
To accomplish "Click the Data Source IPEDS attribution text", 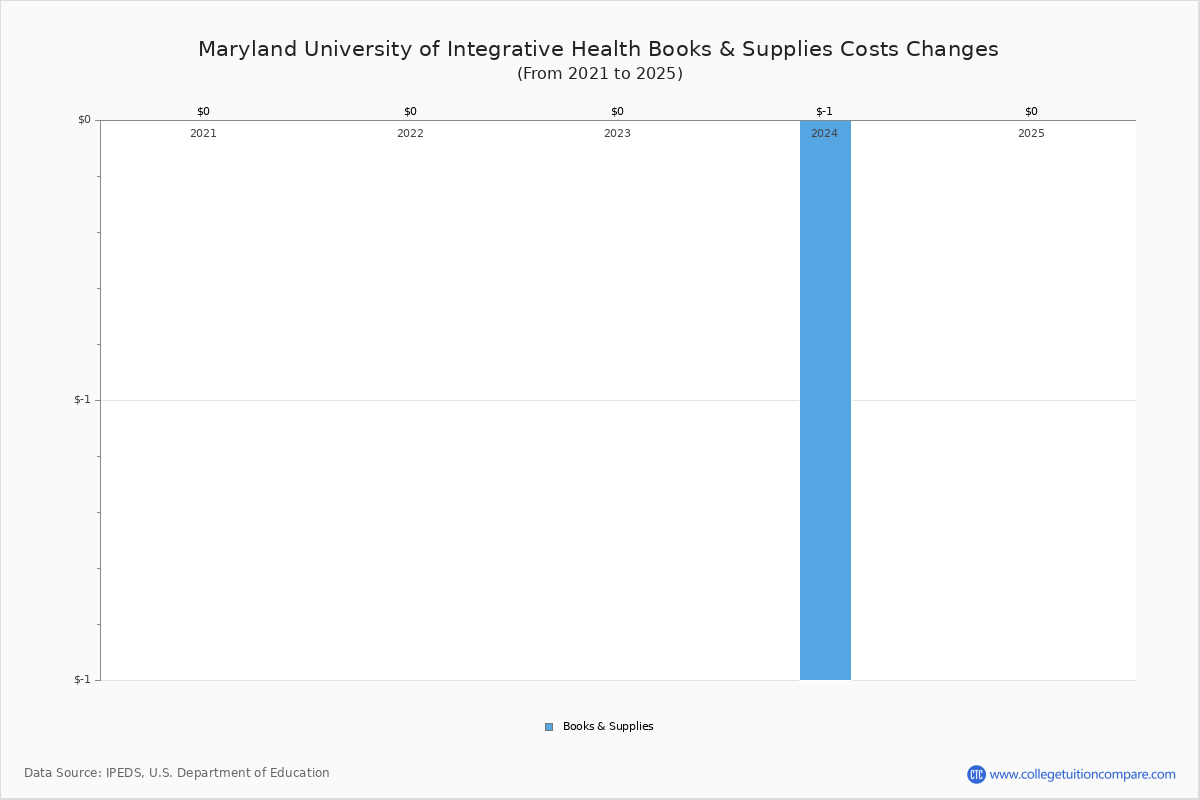I will 178,772.
